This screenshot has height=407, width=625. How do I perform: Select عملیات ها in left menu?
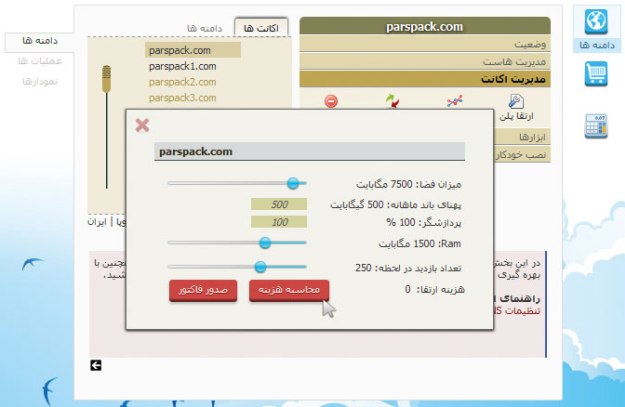pyautogui.click(x=39, y=61)
